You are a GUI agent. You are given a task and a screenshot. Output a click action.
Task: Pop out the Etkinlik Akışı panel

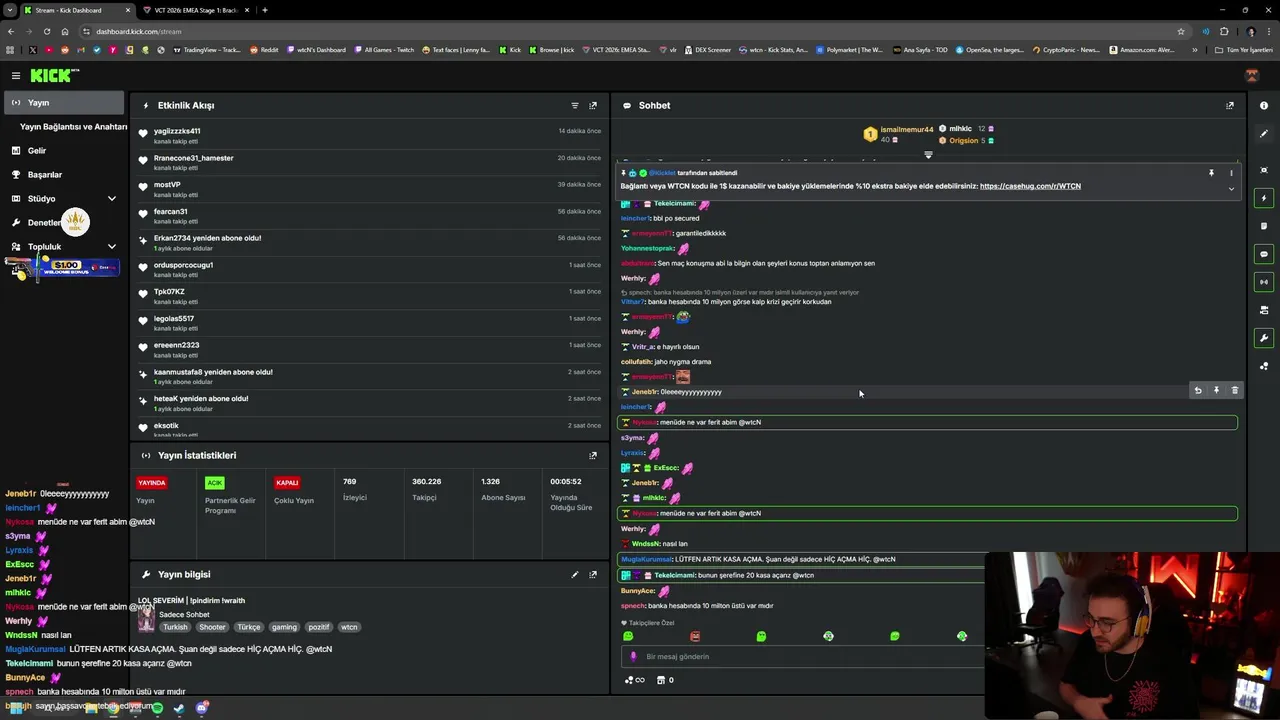(593, 105)
